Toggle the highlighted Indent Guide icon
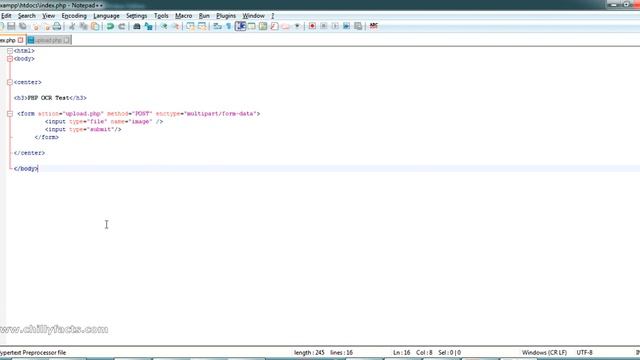Image resolution: width=640 pixels, height=360 pixels. (x=240, y=26)
